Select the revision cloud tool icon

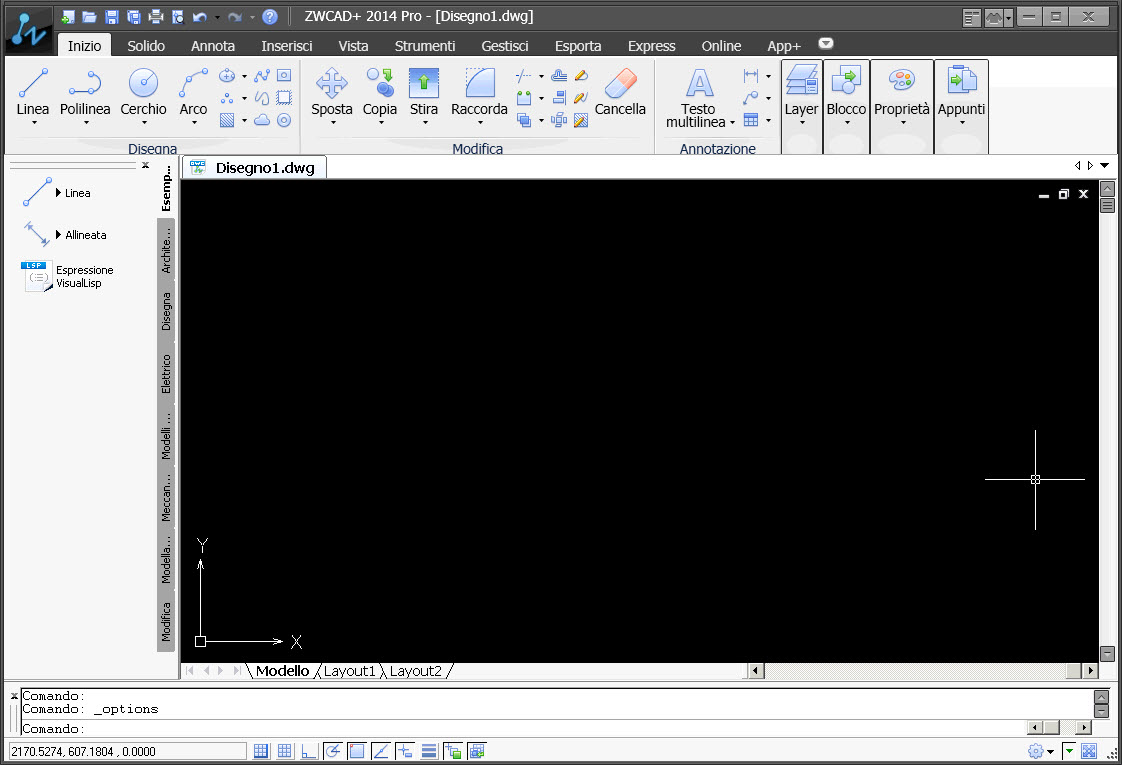(263, 120)
